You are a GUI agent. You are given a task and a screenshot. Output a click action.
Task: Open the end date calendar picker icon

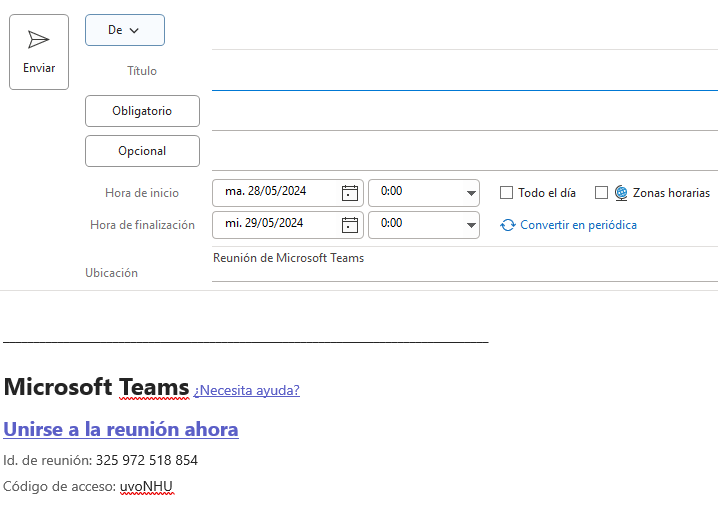(x=350, y=225)
